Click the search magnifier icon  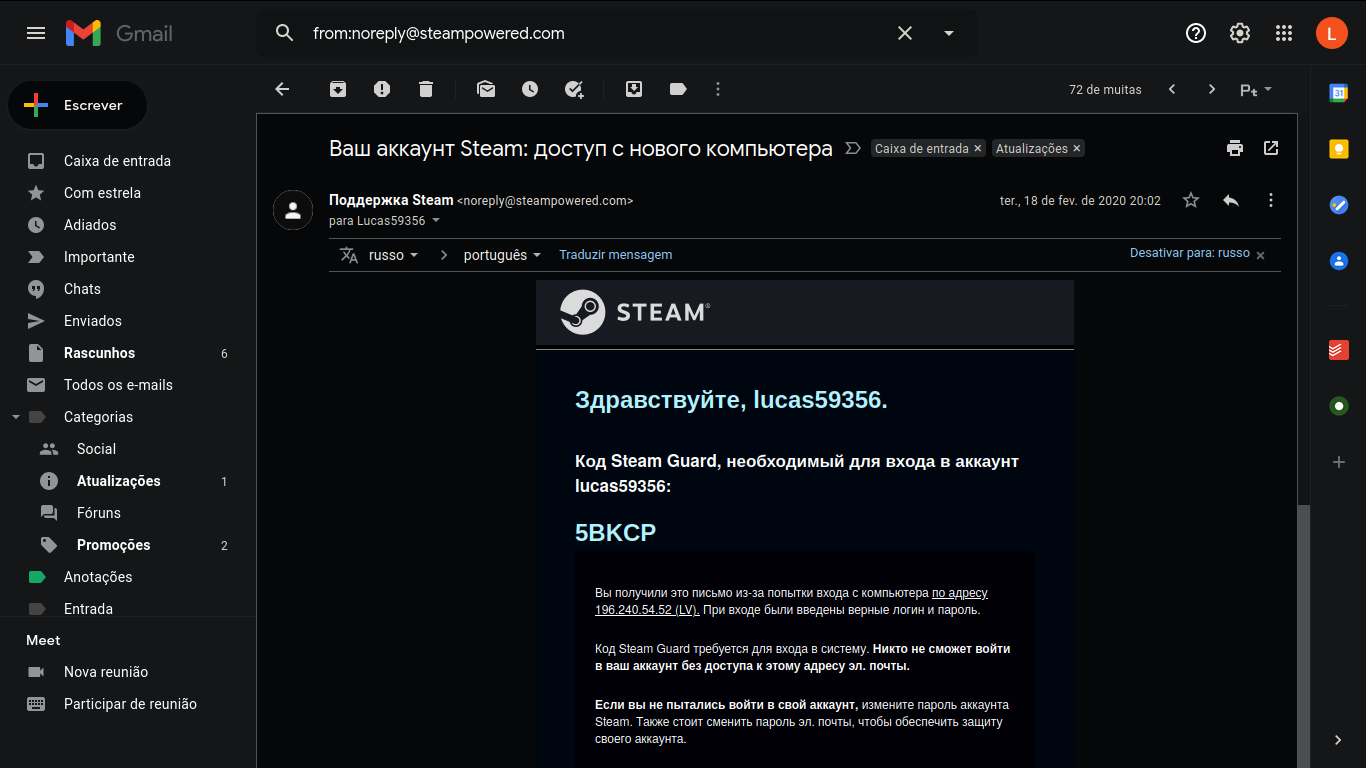(x=285, y=33)
